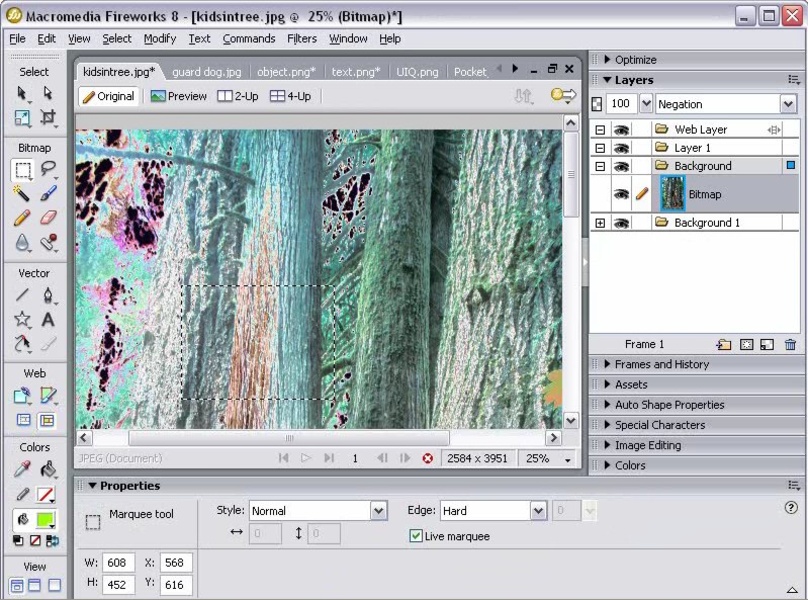Click the New/Duplicate Layer icon
808x600 pixels.
coord(724,345)
